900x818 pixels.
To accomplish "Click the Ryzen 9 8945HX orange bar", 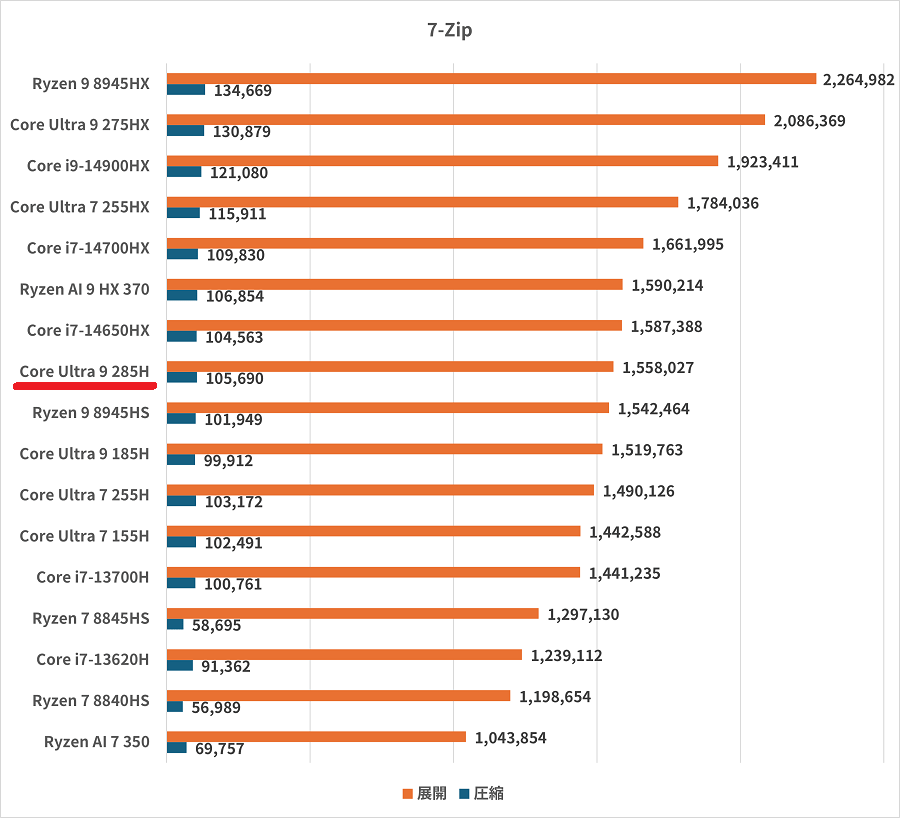I will [x=491, y=78].
